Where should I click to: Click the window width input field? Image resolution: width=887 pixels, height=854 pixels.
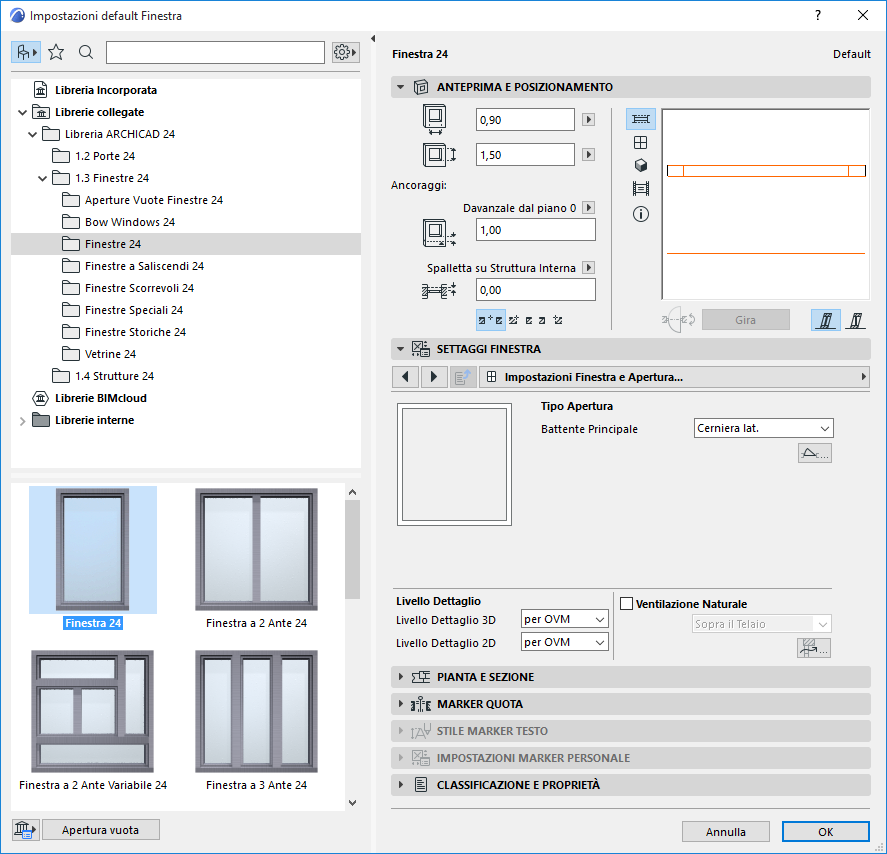tap(525, 120)
